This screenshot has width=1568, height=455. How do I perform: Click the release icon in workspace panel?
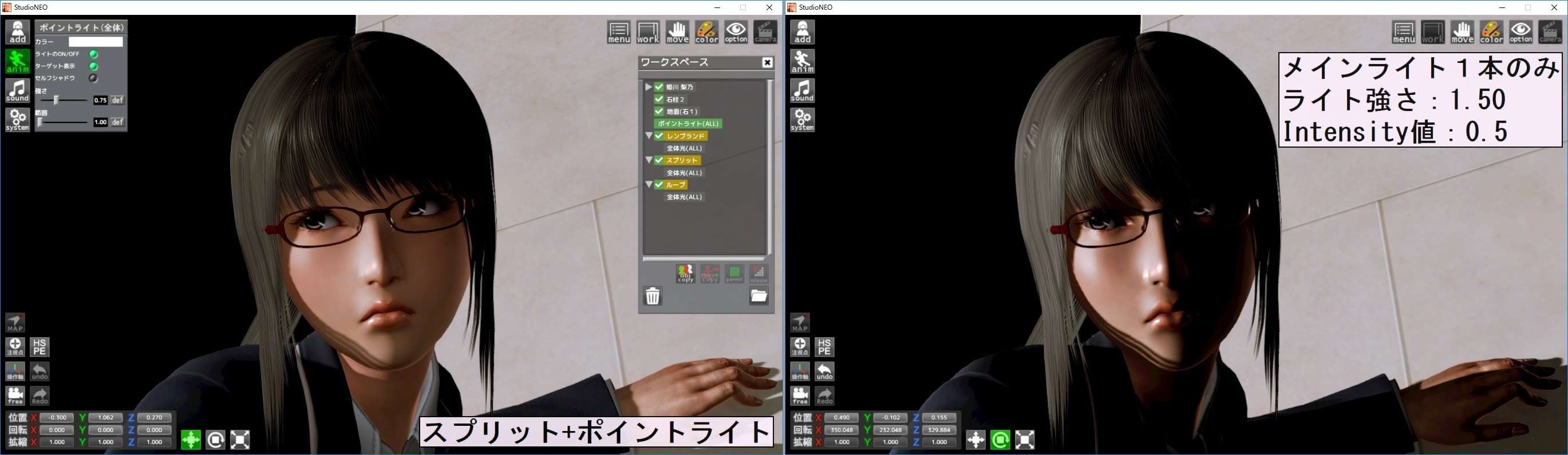coord(759,274)
